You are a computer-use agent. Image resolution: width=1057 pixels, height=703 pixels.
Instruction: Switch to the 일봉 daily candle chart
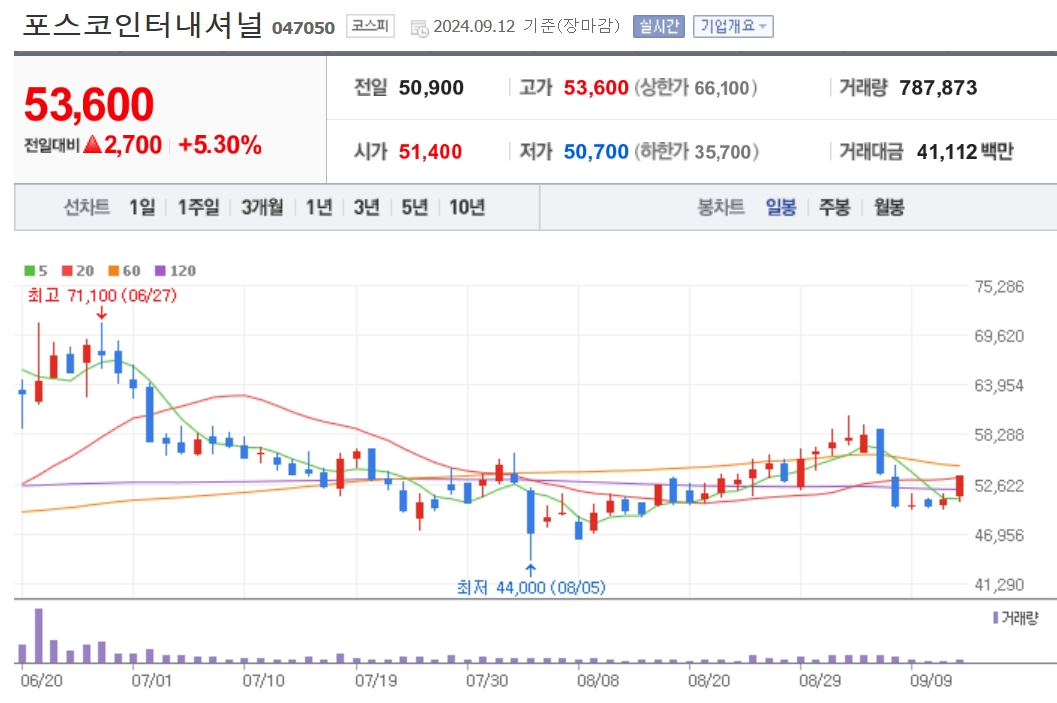click(781, 207)
